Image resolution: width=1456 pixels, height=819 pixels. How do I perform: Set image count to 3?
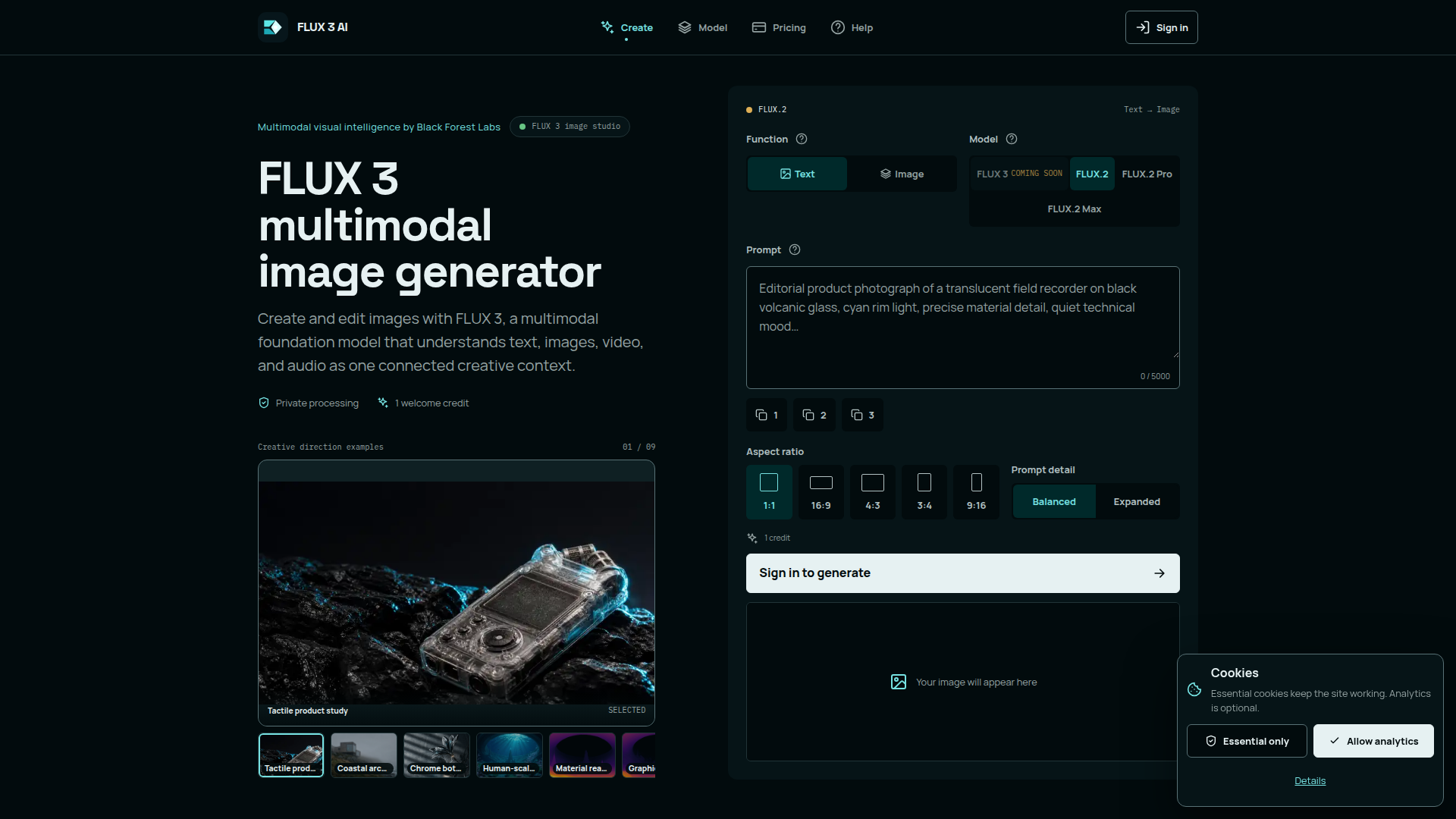pyautogui.click(x=862, y=415)
